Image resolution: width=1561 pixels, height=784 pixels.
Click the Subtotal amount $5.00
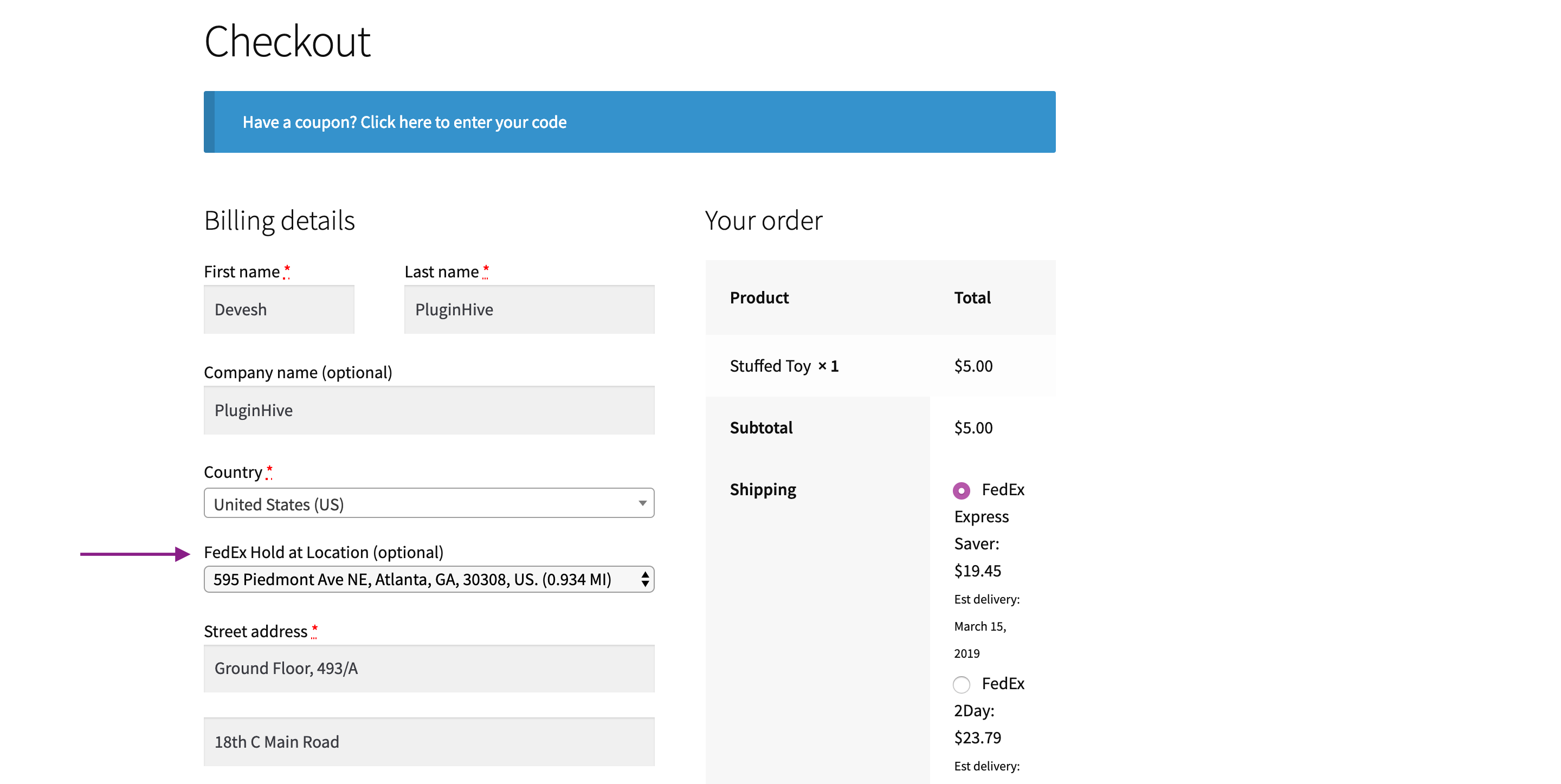click(973, 427)
